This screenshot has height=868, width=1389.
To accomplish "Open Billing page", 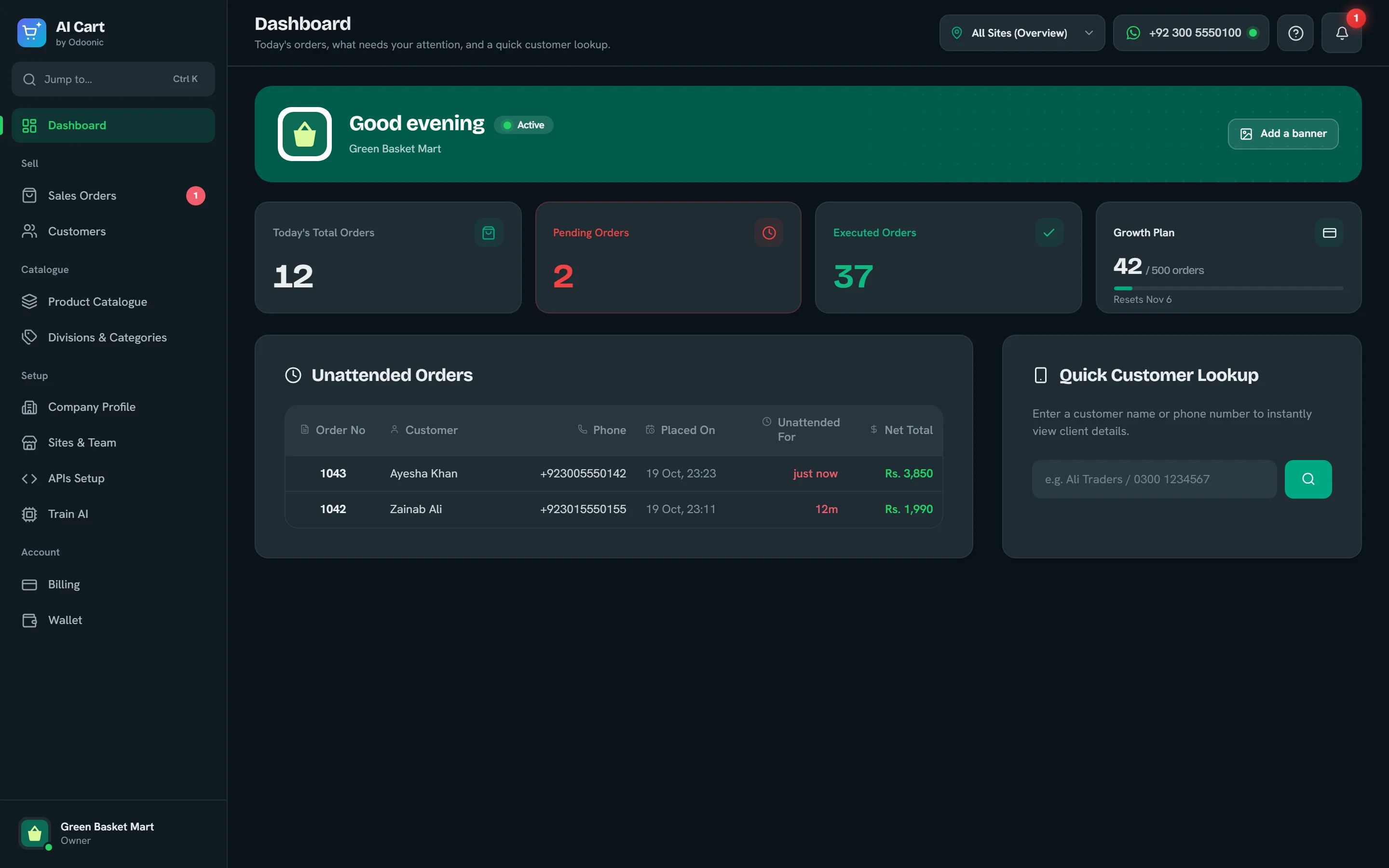I will tap(113, 584).
